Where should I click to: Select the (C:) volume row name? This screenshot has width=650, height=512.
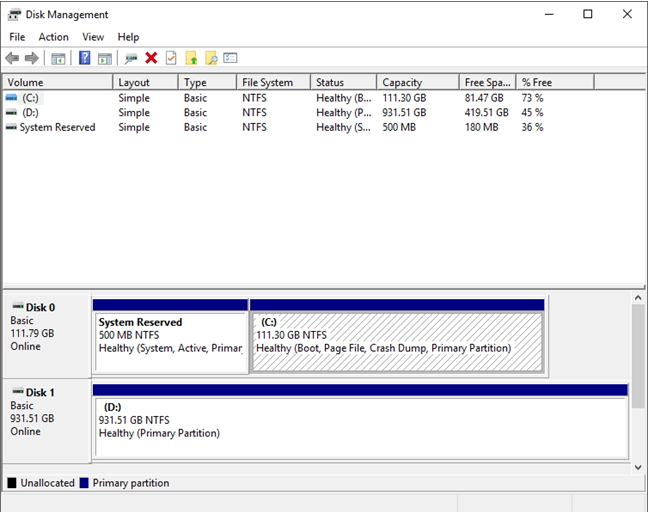pyautogui.click(x=30, y=98)
